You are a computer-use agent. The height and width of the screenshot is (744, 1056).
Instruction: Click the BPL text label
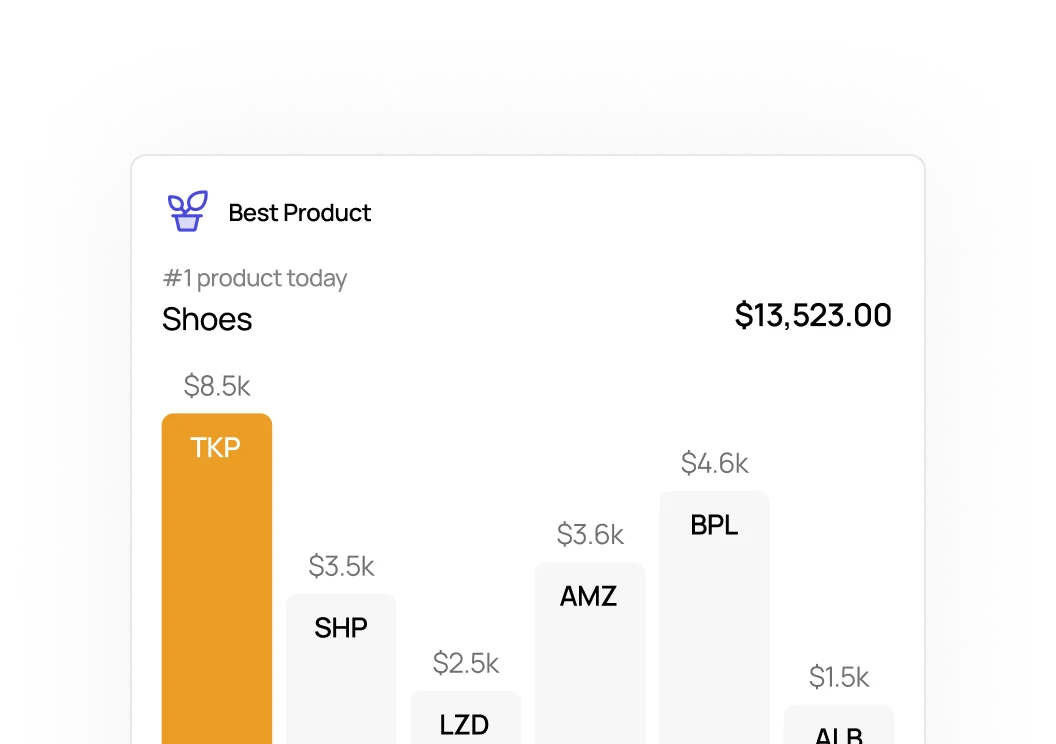714,525
